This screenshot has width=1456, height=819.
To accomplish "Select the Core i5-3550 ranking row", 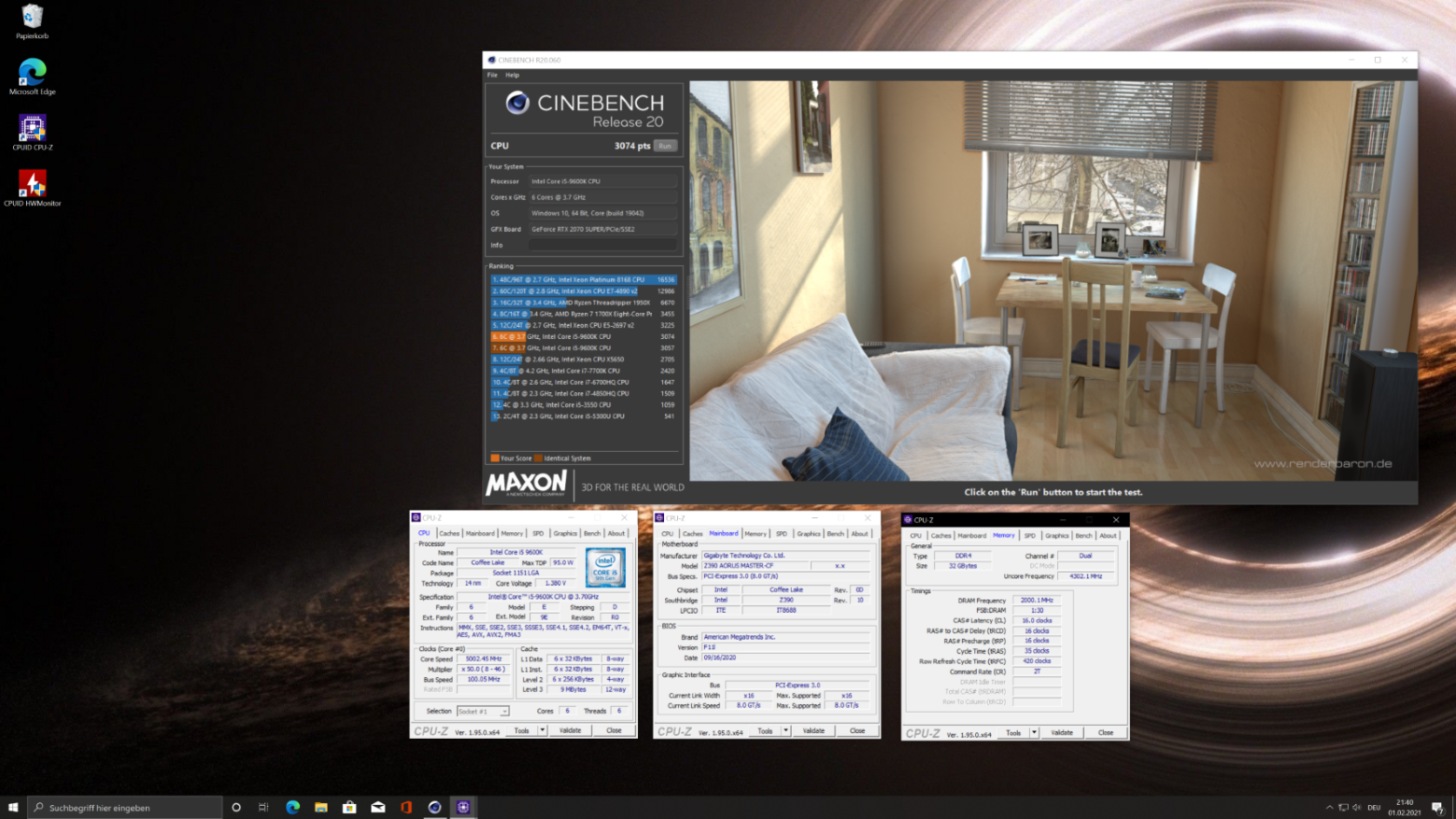I will [584, 404].
